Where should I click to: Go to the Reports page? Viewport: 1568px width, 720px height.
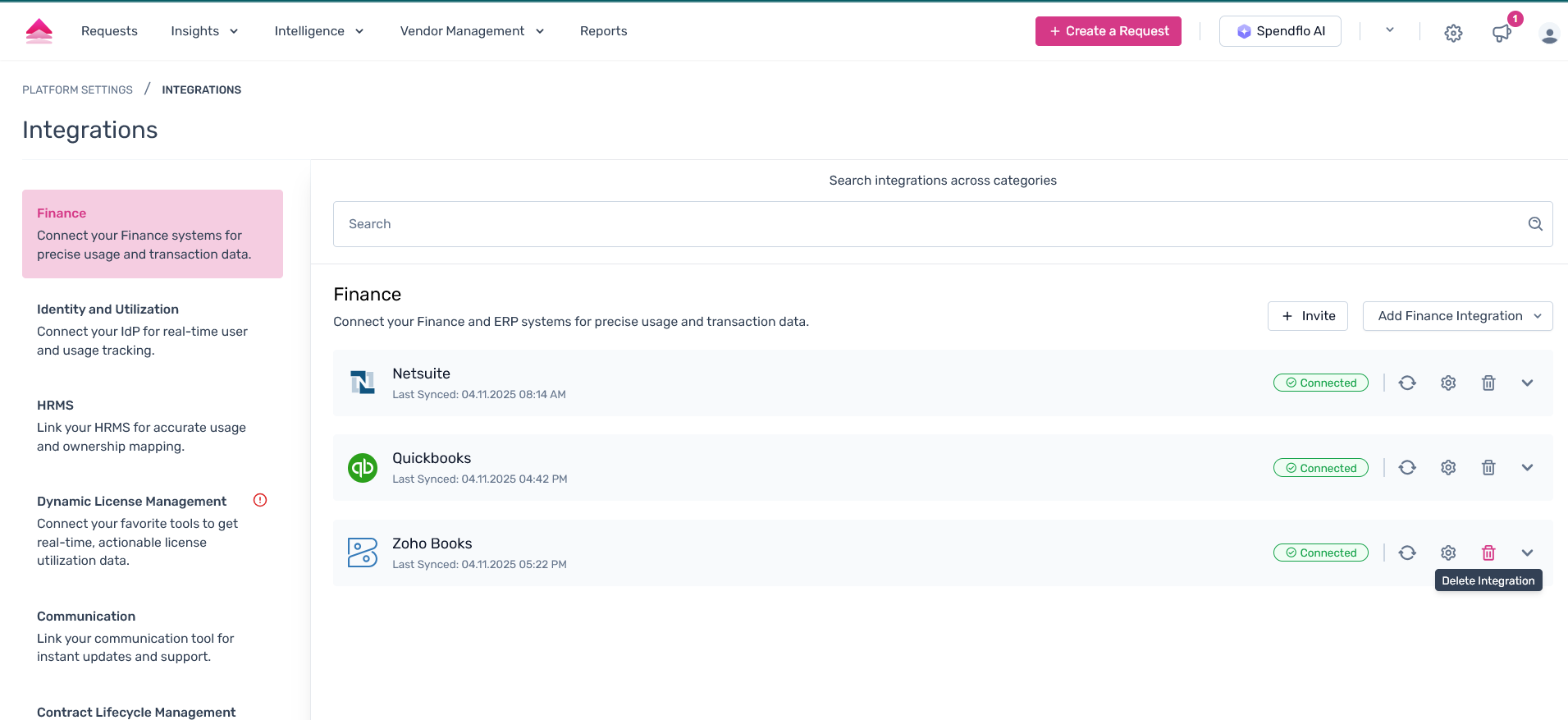click(603, 31)
